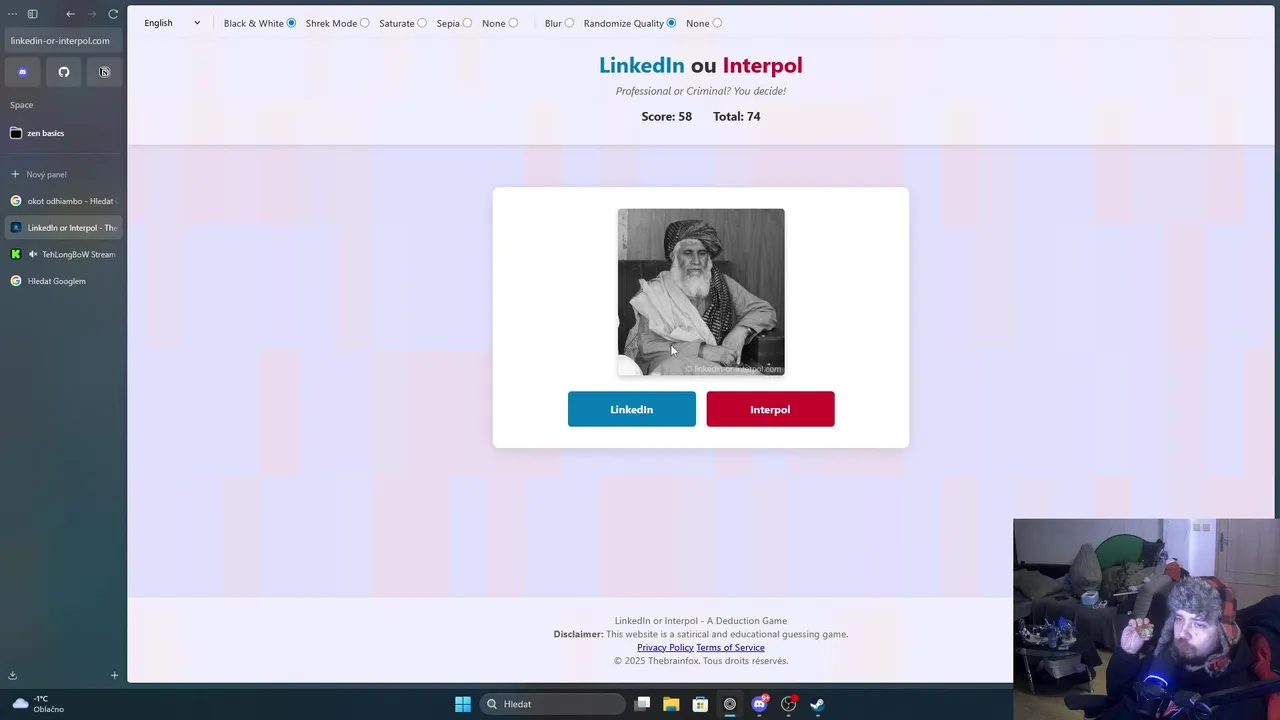Open Microsoft Store from taskbar

[x=700, y=704]
